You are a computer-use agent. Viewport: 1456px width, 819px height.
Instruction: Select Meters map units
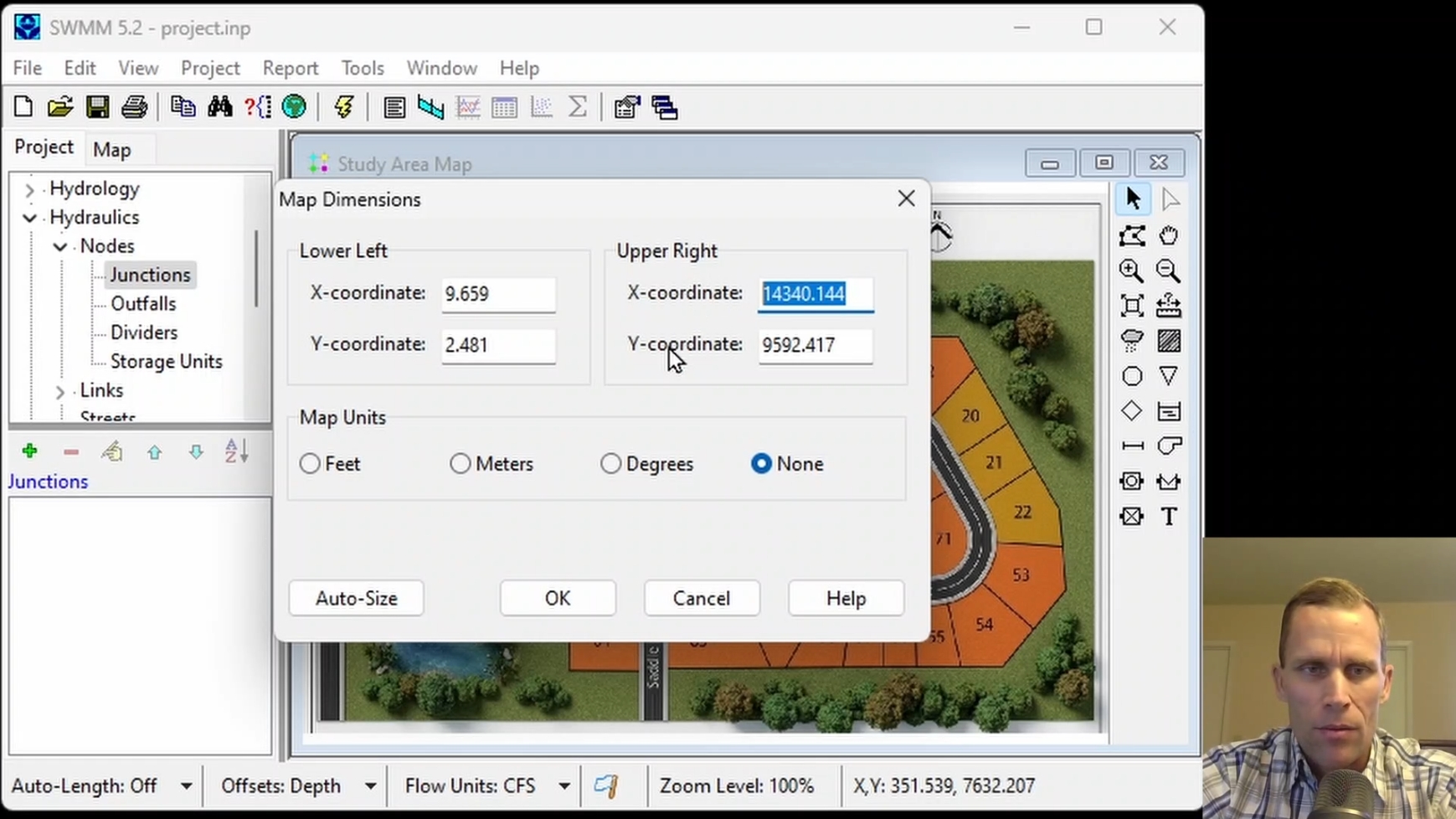click(x=460, y=464)
